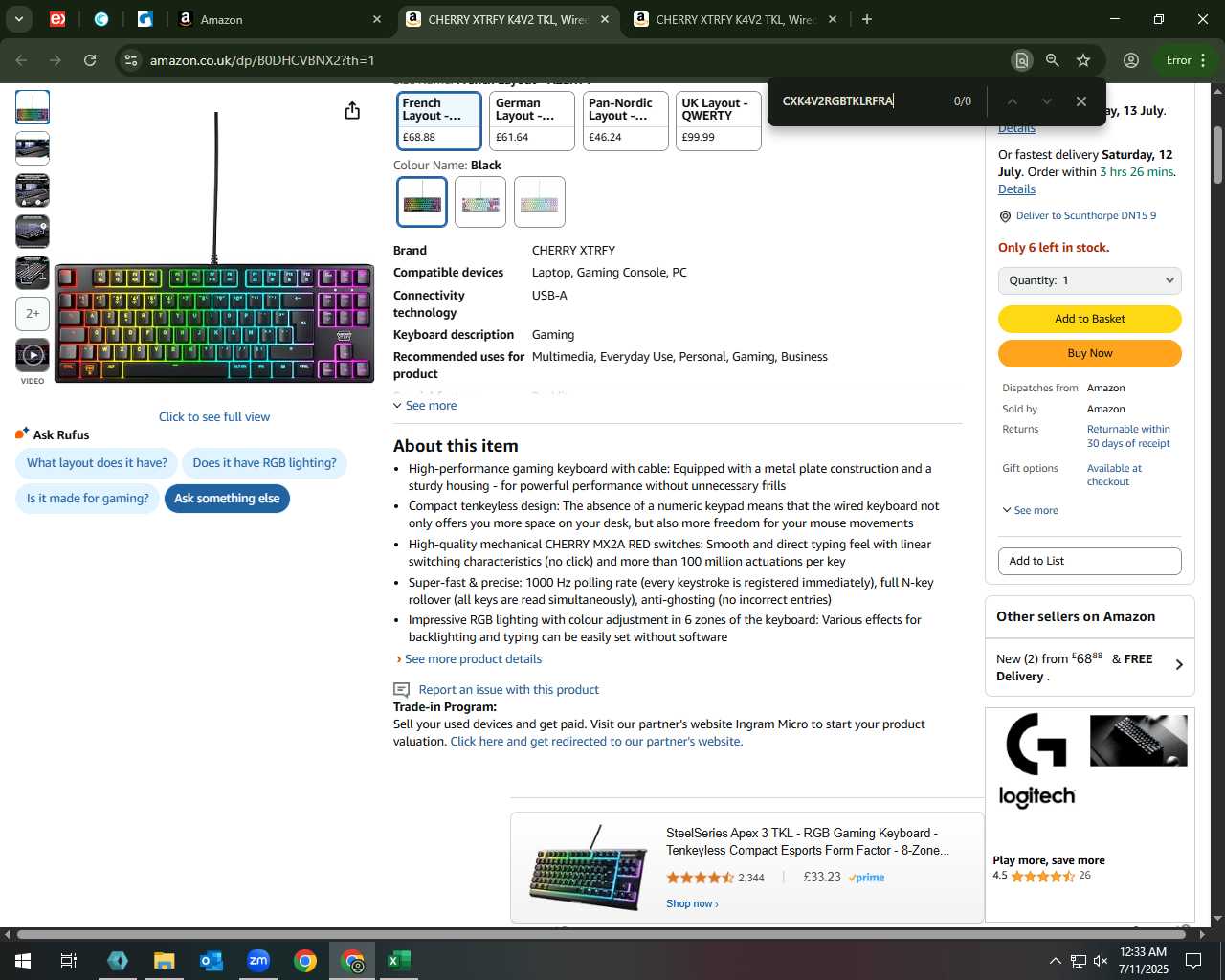Ask Rufus: Is it made for gaming?

(x=88, y=499)
